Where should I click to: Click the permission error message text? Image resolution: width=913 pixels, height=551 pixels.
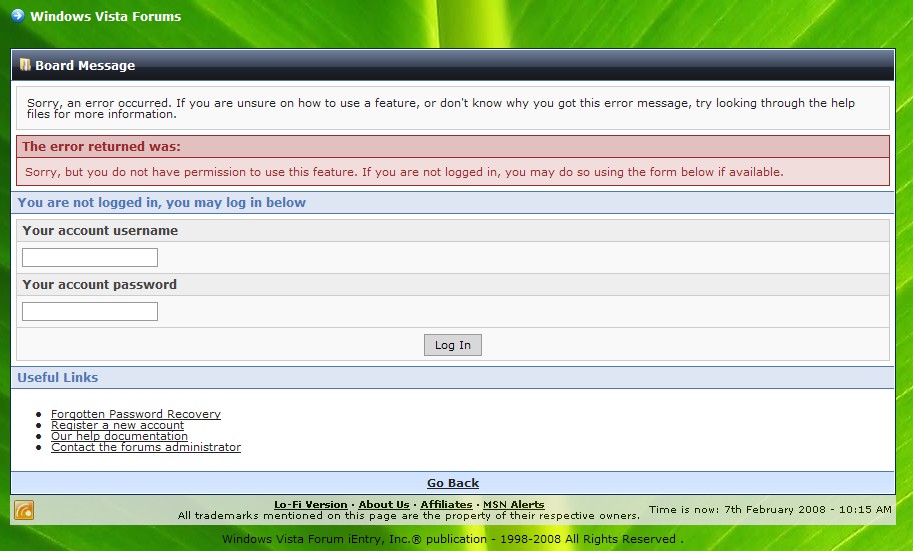[404, 172]
